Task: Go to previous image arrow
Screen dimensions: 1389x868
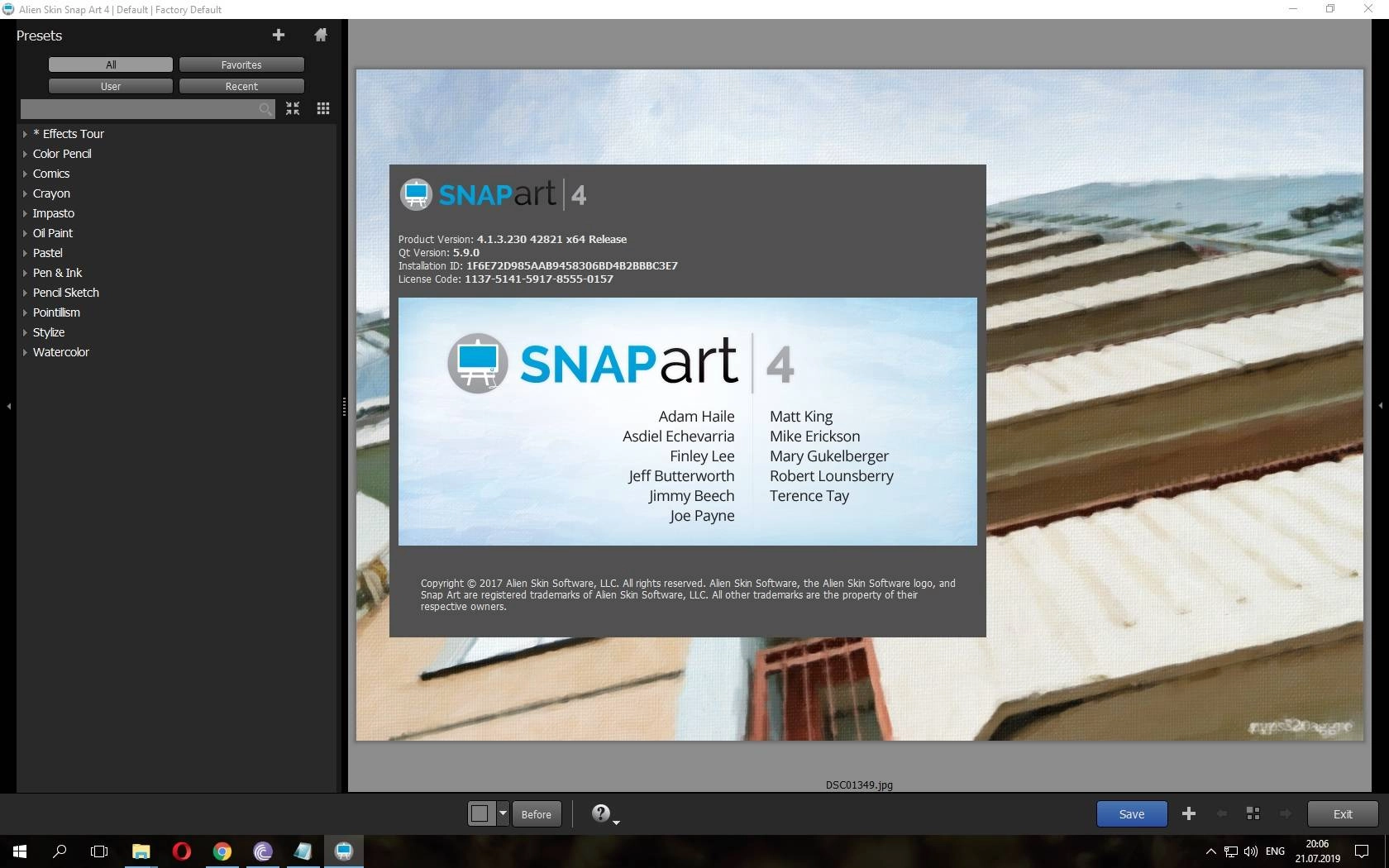Action: point(1221,813)
